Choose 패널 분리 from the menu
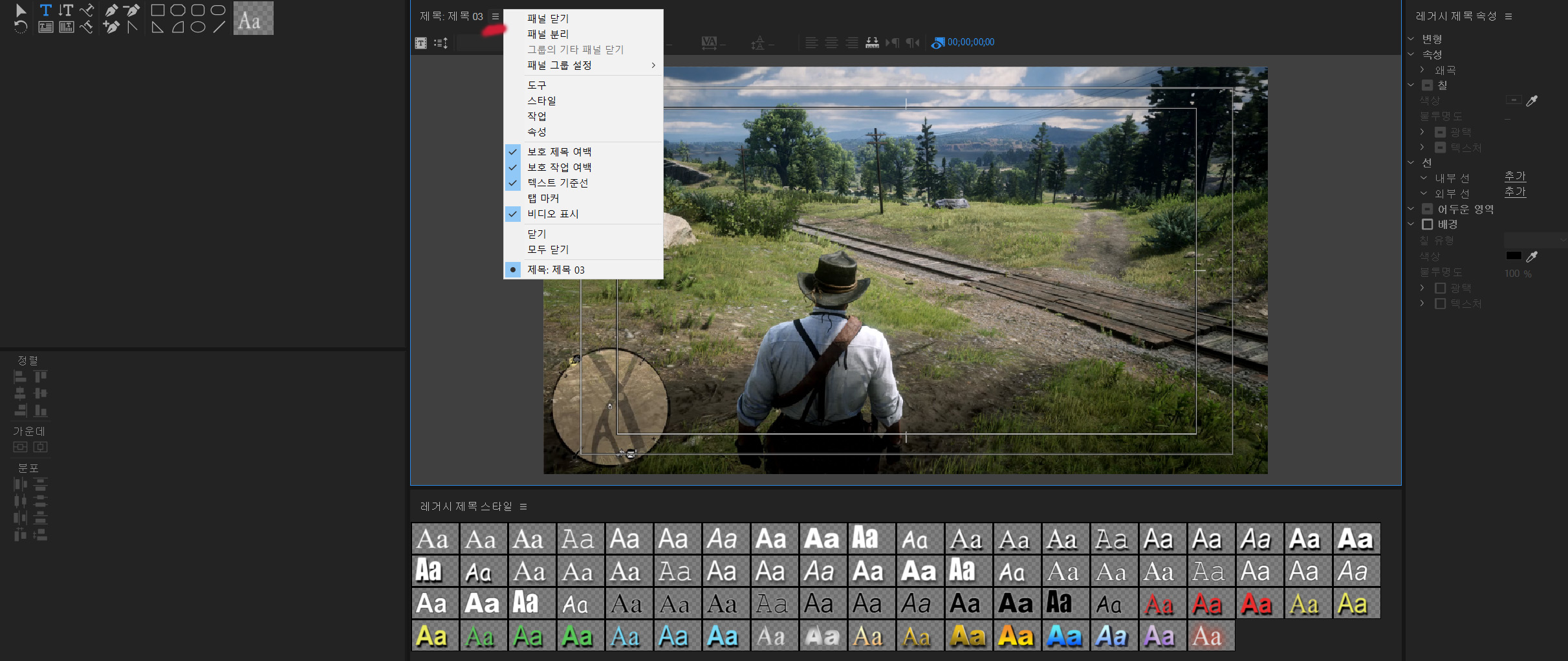This screenshot has width=1568, height=661. (583, 34)
